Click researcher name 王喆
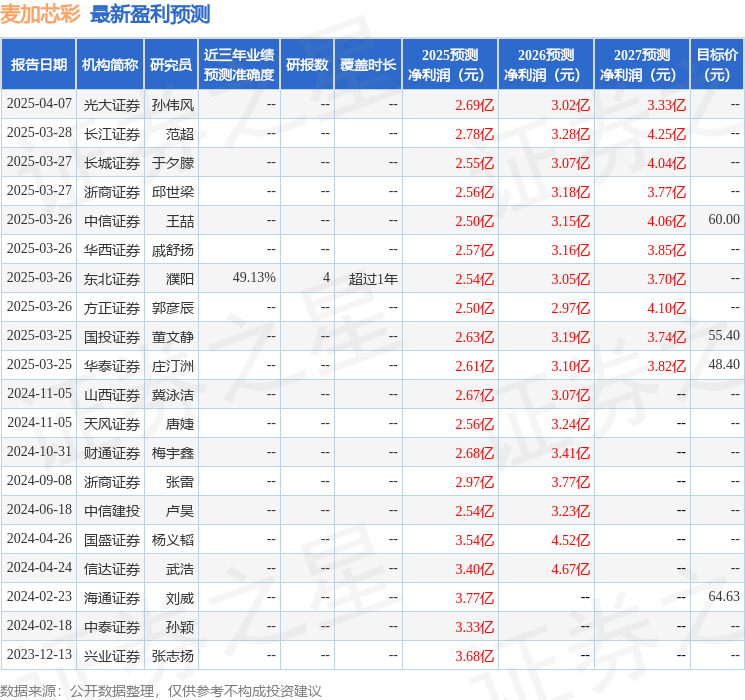745x700 pixels. coord(180,221)
